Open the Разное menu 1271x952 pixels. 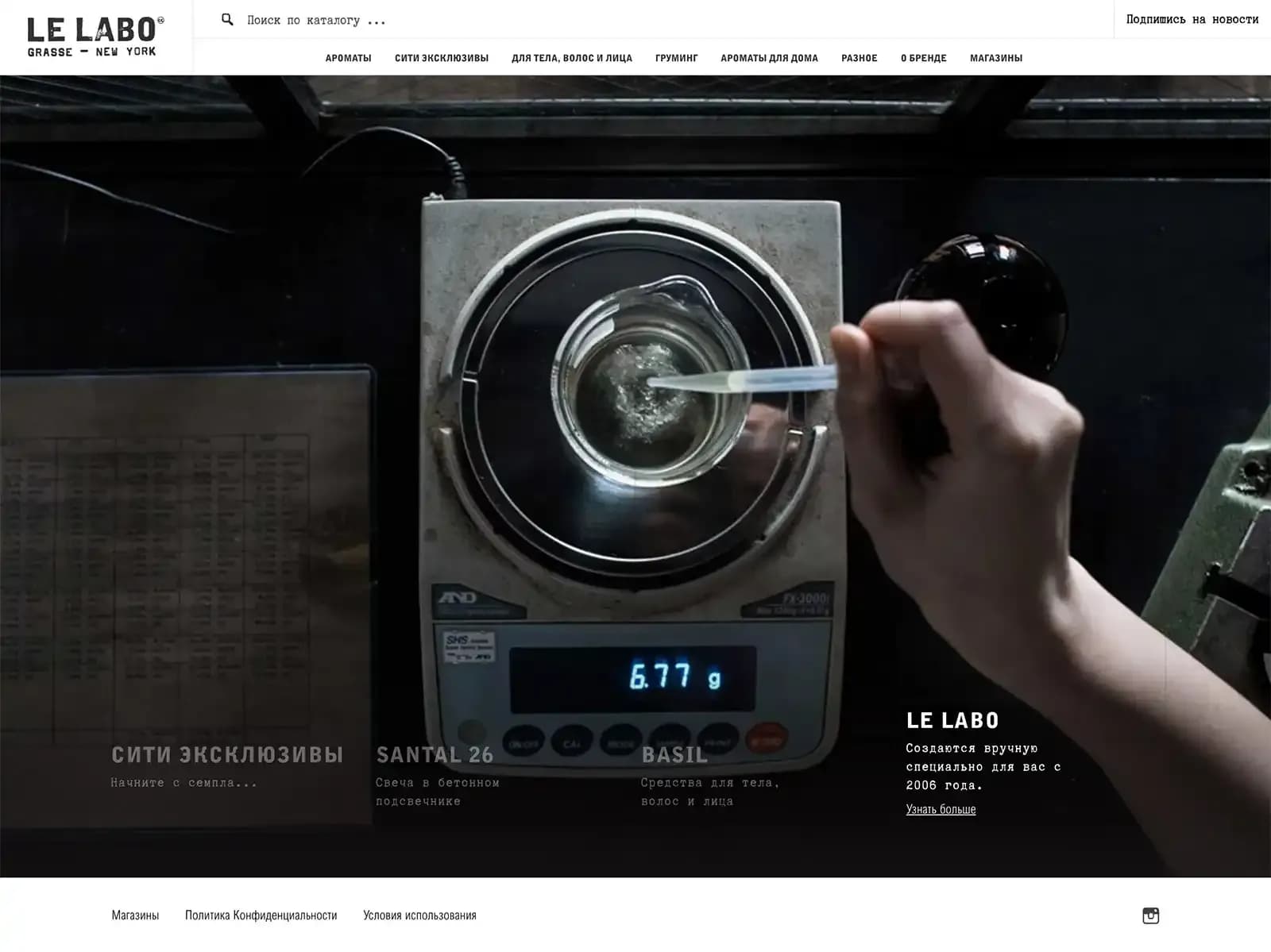860,58
